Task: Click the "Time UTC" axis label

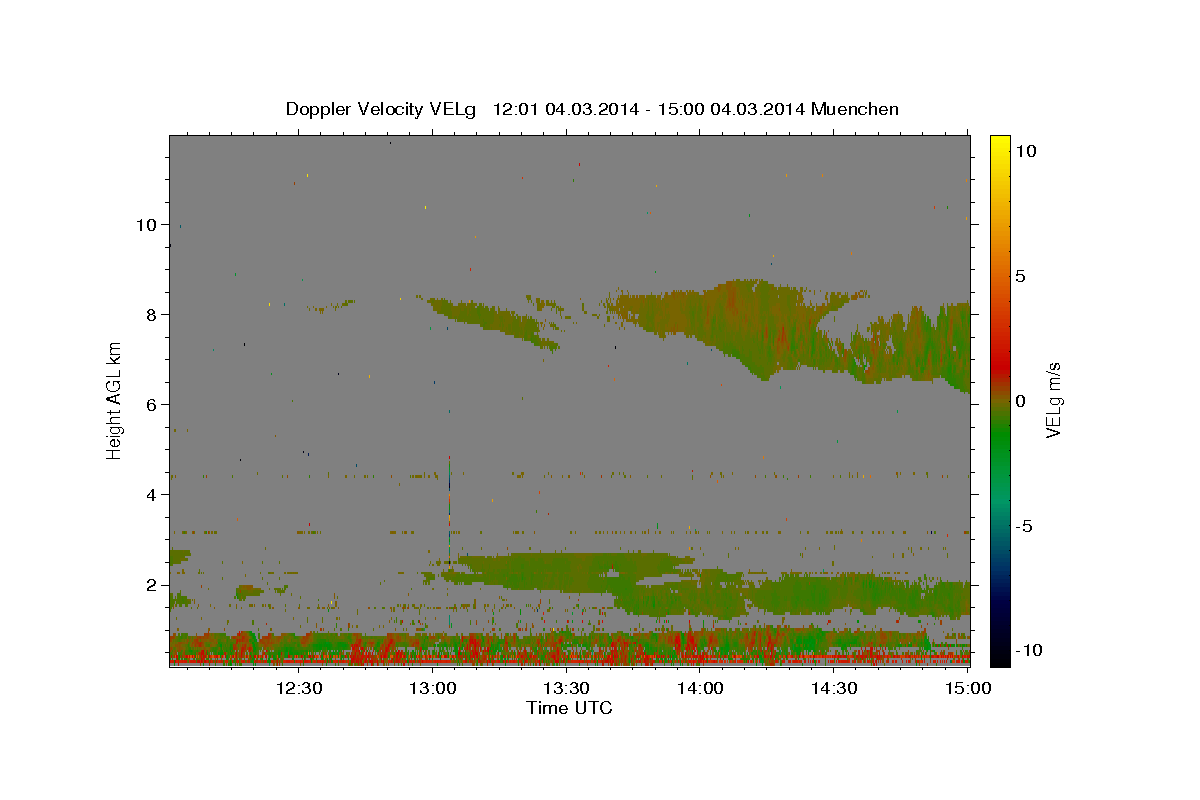Action: [569, 708]
